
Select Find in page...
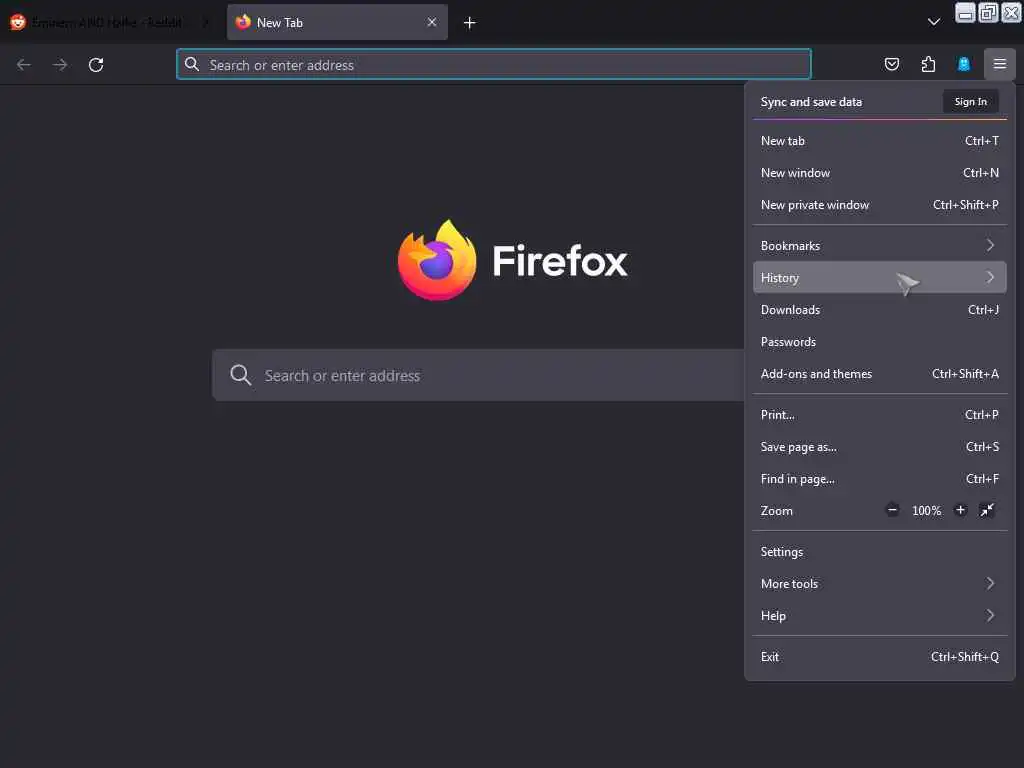880,479
